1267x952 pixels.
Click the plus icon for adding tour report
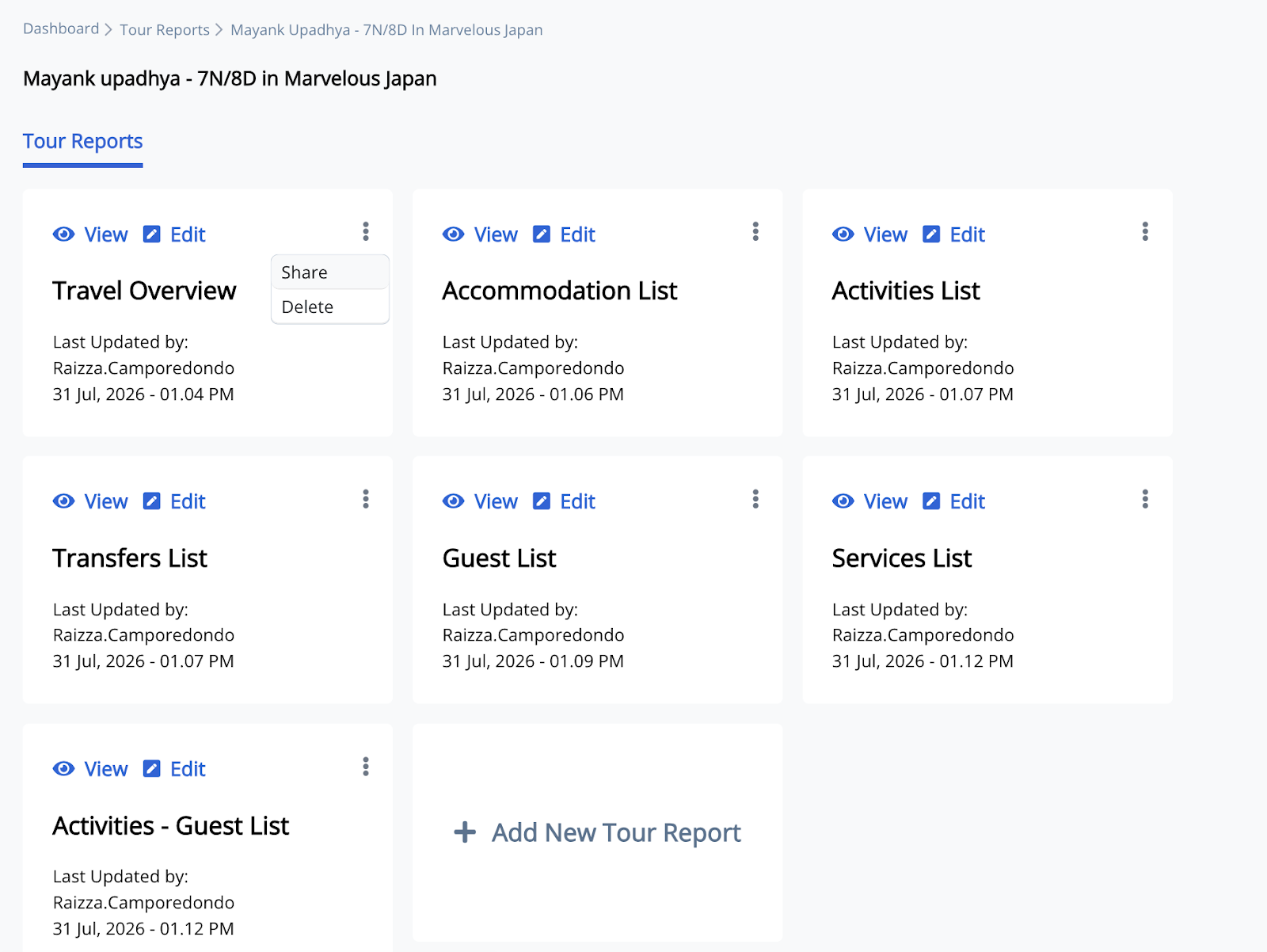tap(465, 832)
